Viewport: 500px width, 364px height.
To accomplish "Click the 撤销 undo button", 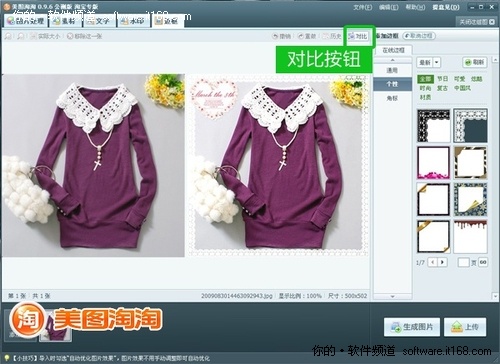I will coord(282,36).
